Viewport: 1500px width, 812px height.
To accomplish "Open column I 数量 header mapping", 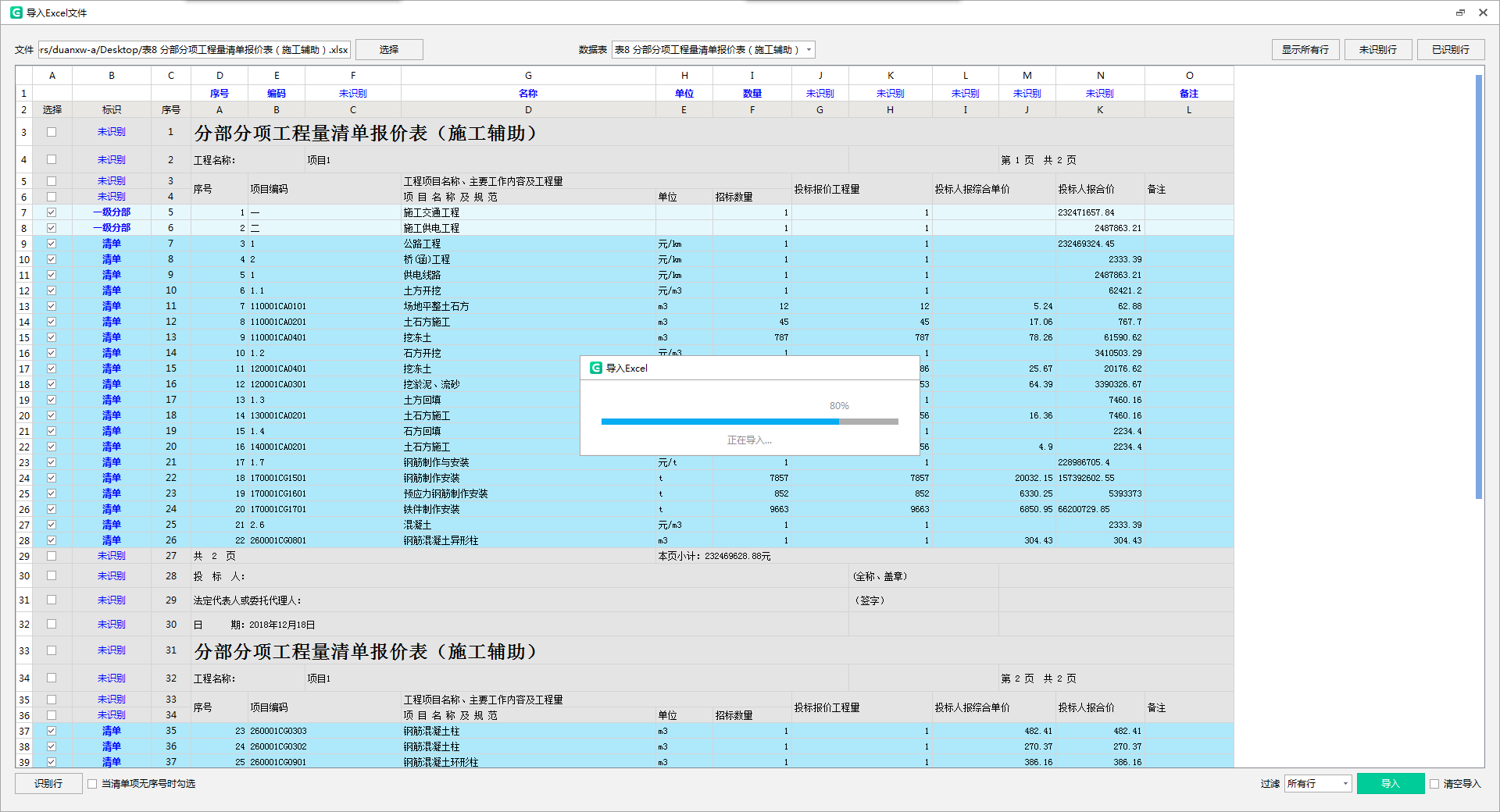I will click(752, 93).
